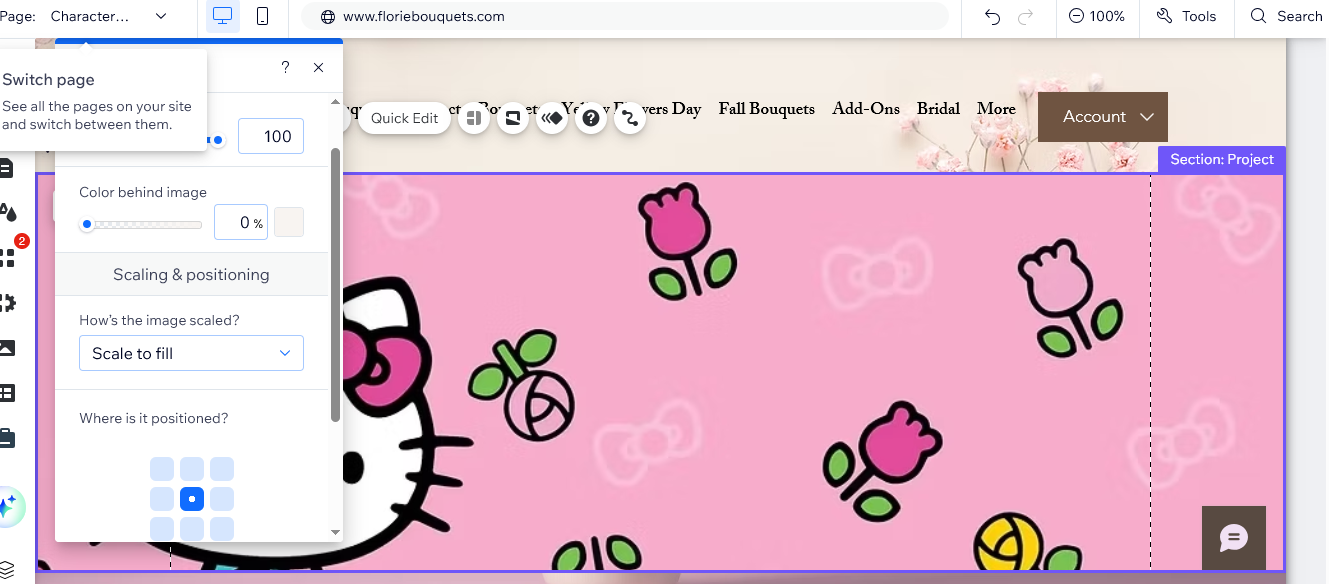This screenshot has width=1329, height=584.
Task: Click the opacity slider handle
Action: click(x=217, y=140)
